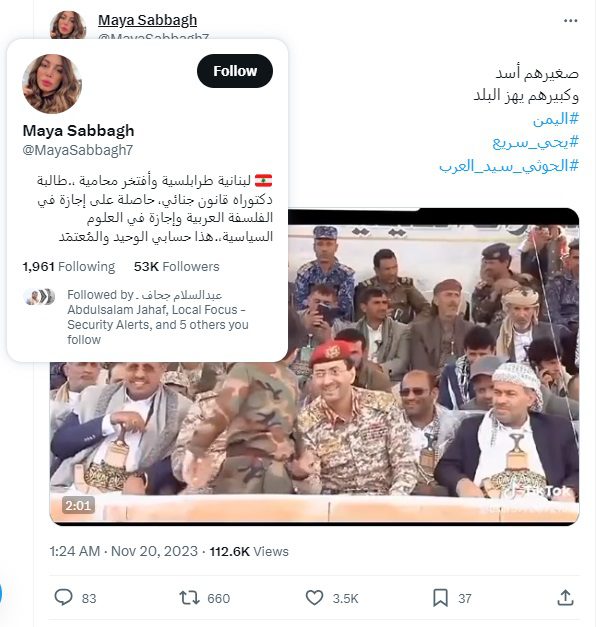The height and width of the screenshot is (627, 597).
Task: Click the @MayaSabbagh7 handle in hover card
Action: (x=78, y=150)
